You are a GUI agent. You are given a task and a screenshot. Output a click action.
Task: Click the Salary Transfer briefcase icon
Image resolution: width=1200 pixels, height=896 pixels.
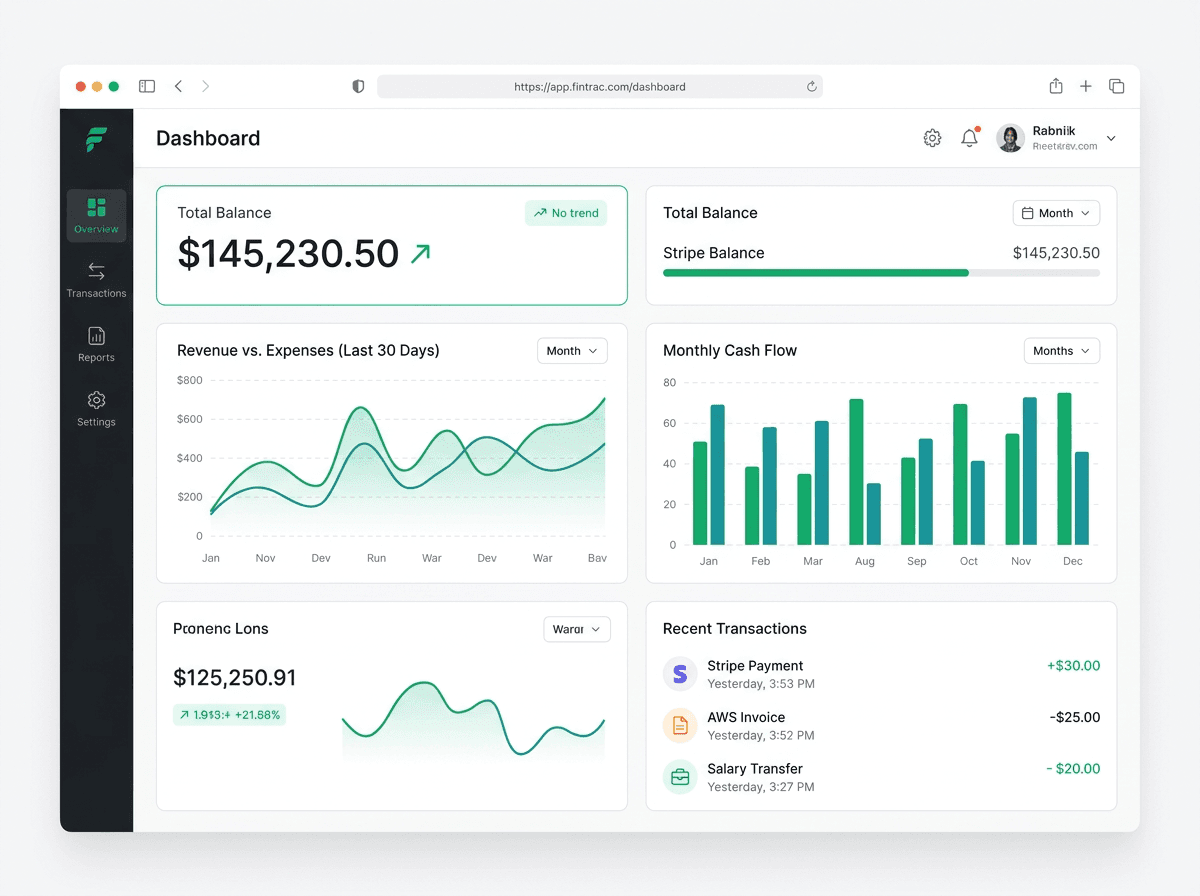[x=680, y=777]
